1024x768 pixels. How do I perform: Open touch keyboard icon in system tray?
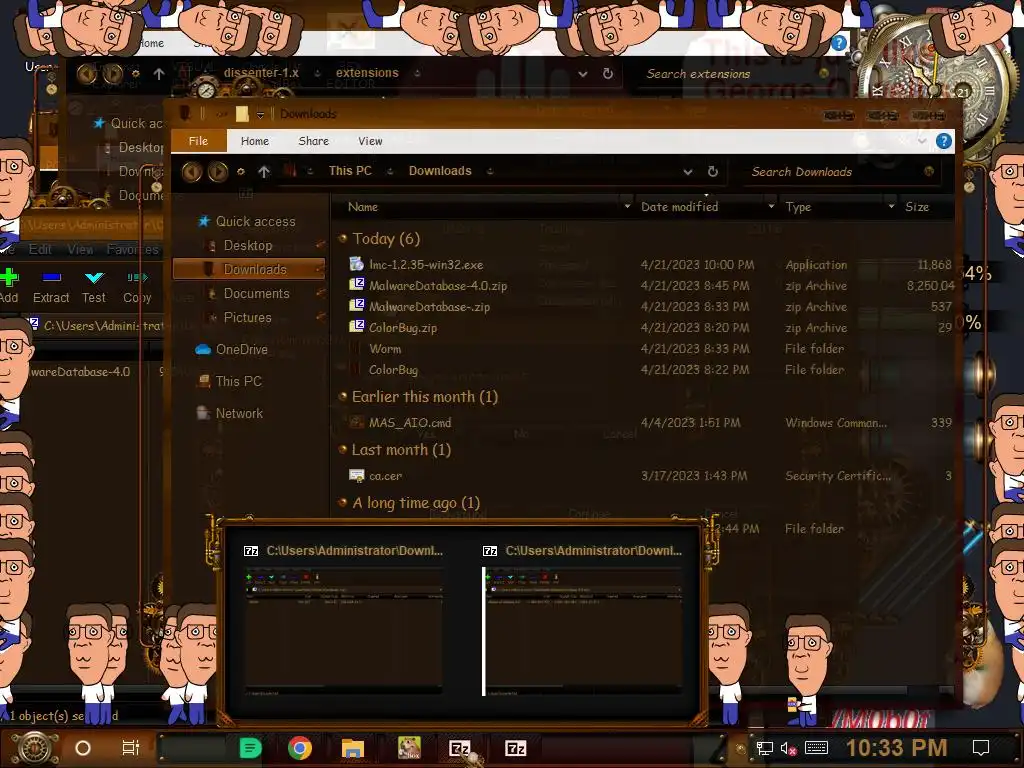(x=816, y=748)
